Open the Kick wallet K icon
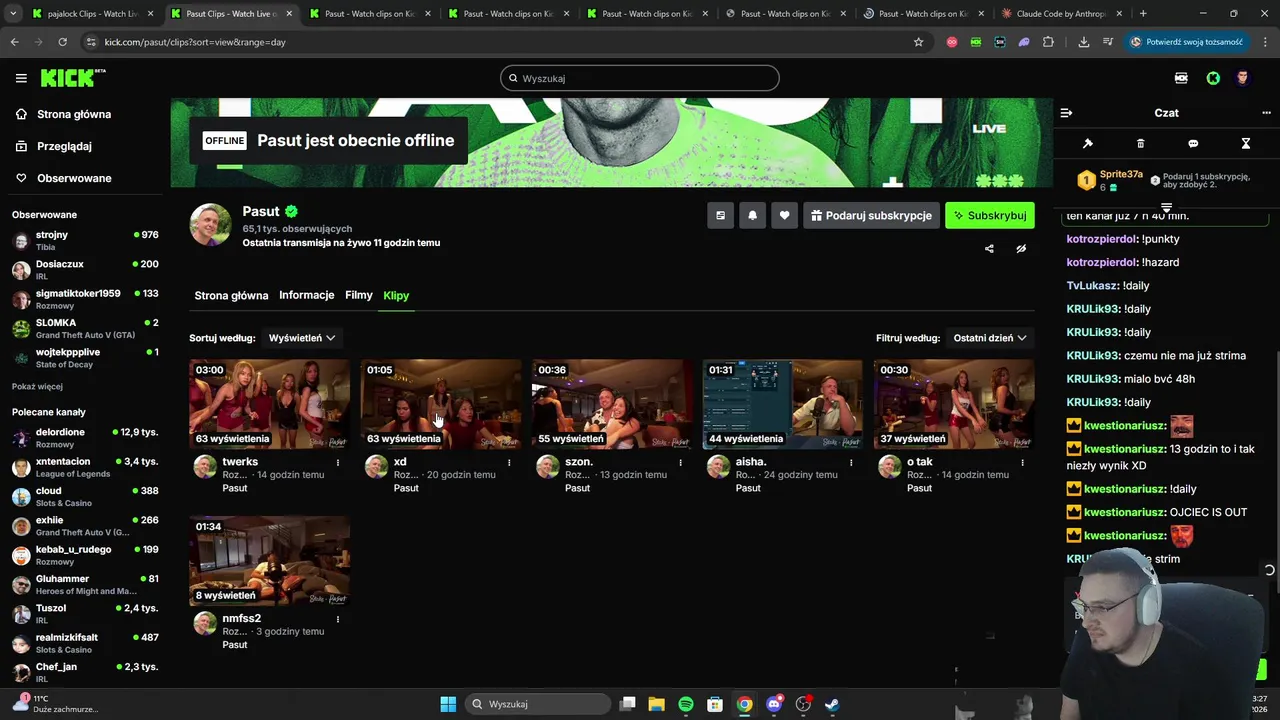Viewport: 1280px width, 720px height. tap(1213, 78)
